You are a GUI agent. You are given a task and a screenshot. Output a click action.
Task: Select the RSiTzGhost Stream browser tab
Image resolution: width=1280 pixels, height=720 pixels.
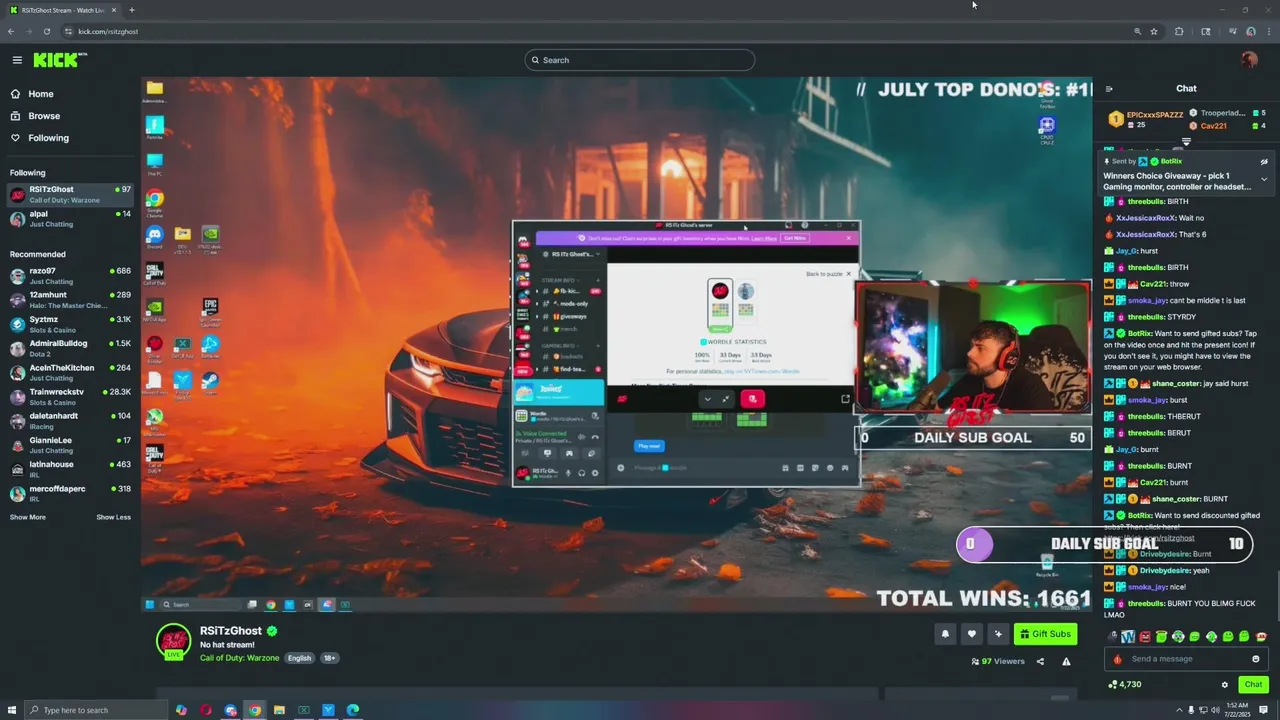(x=62, y=10)
